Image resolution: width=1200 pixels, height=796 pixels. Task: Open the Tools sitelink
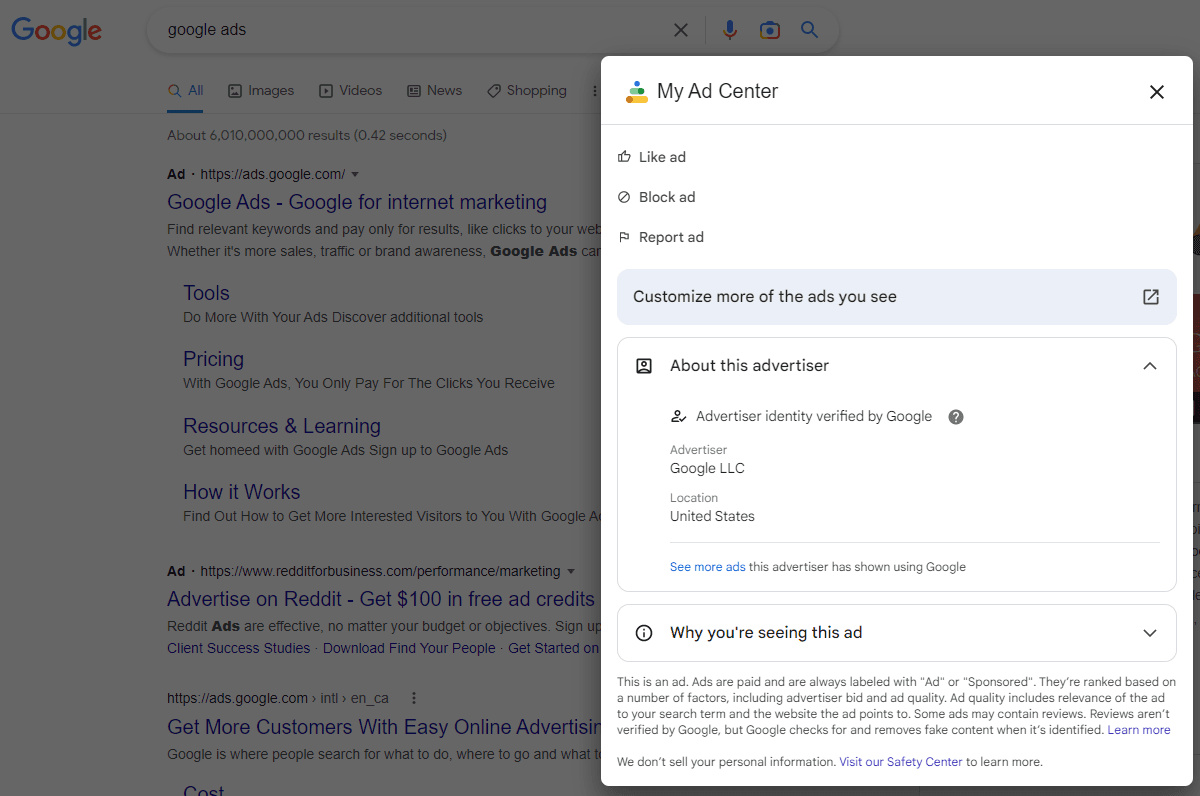click(206, 293)
